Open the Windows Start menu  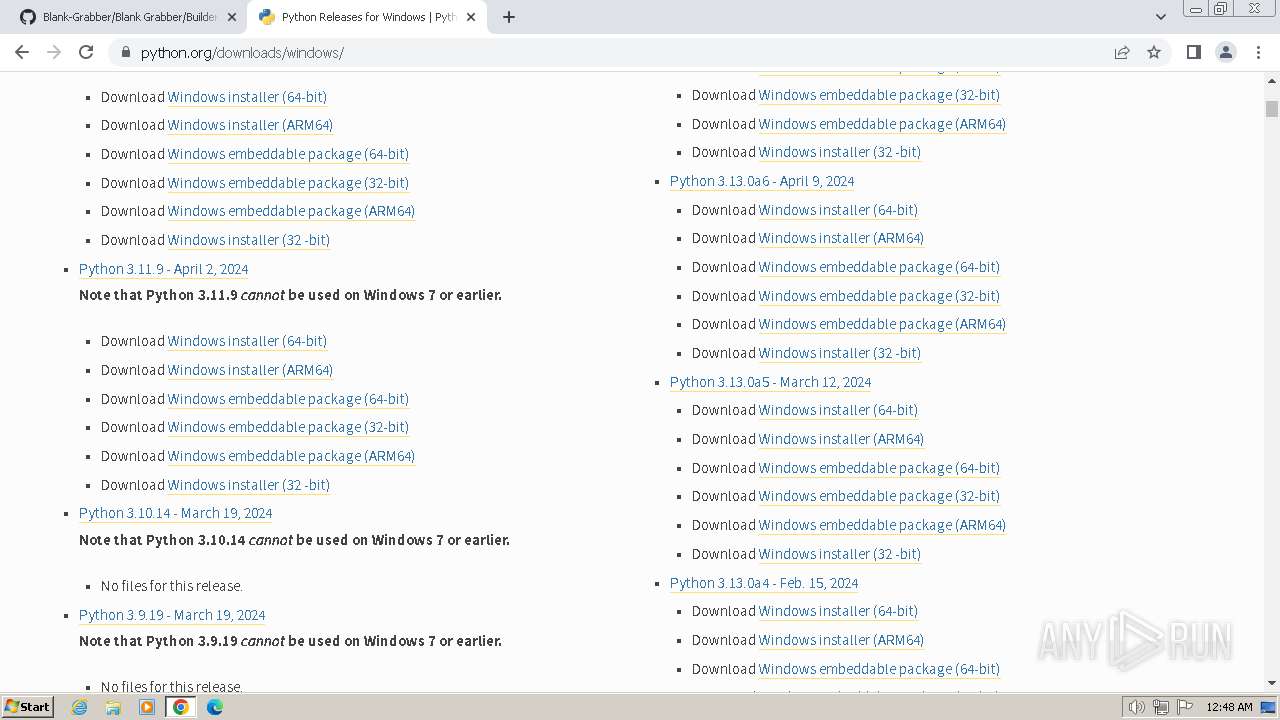pos(28,706)
